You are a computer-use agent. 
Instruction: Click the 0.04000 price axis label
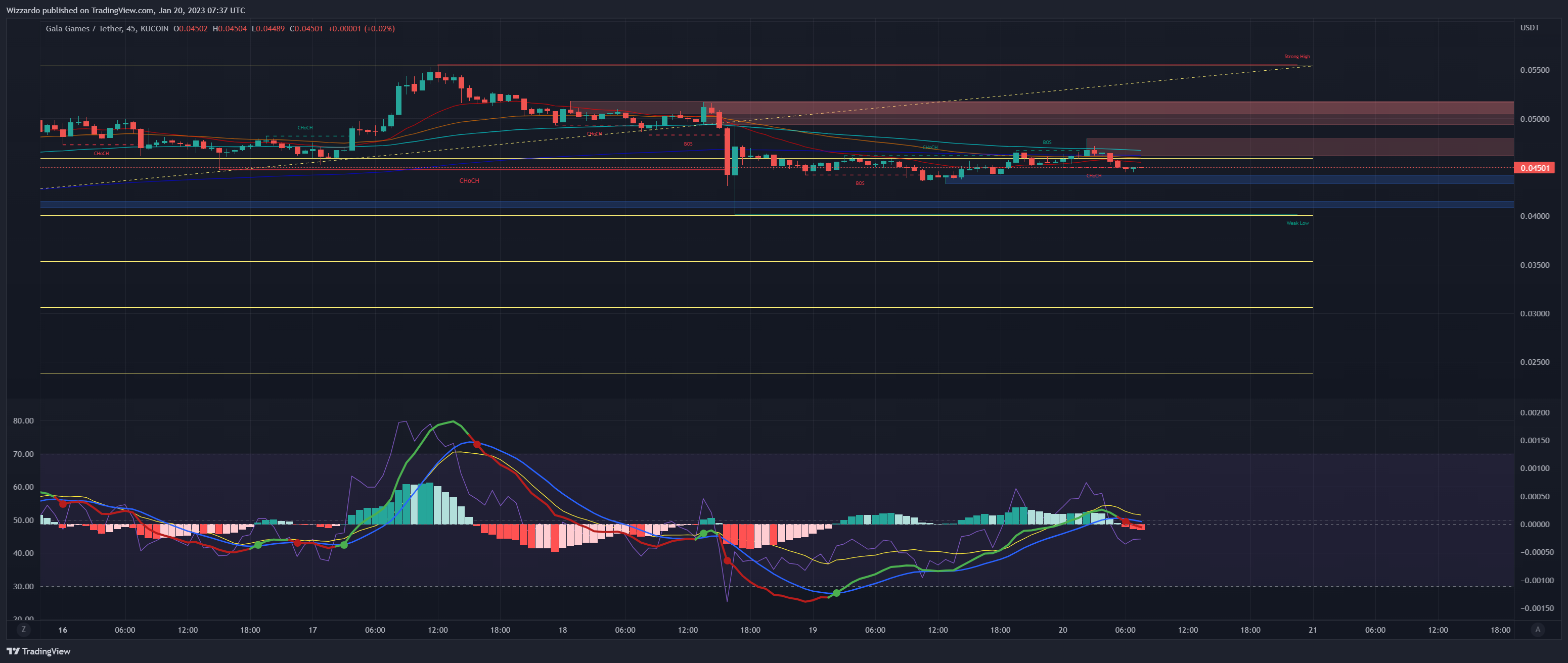[1535, 217]
